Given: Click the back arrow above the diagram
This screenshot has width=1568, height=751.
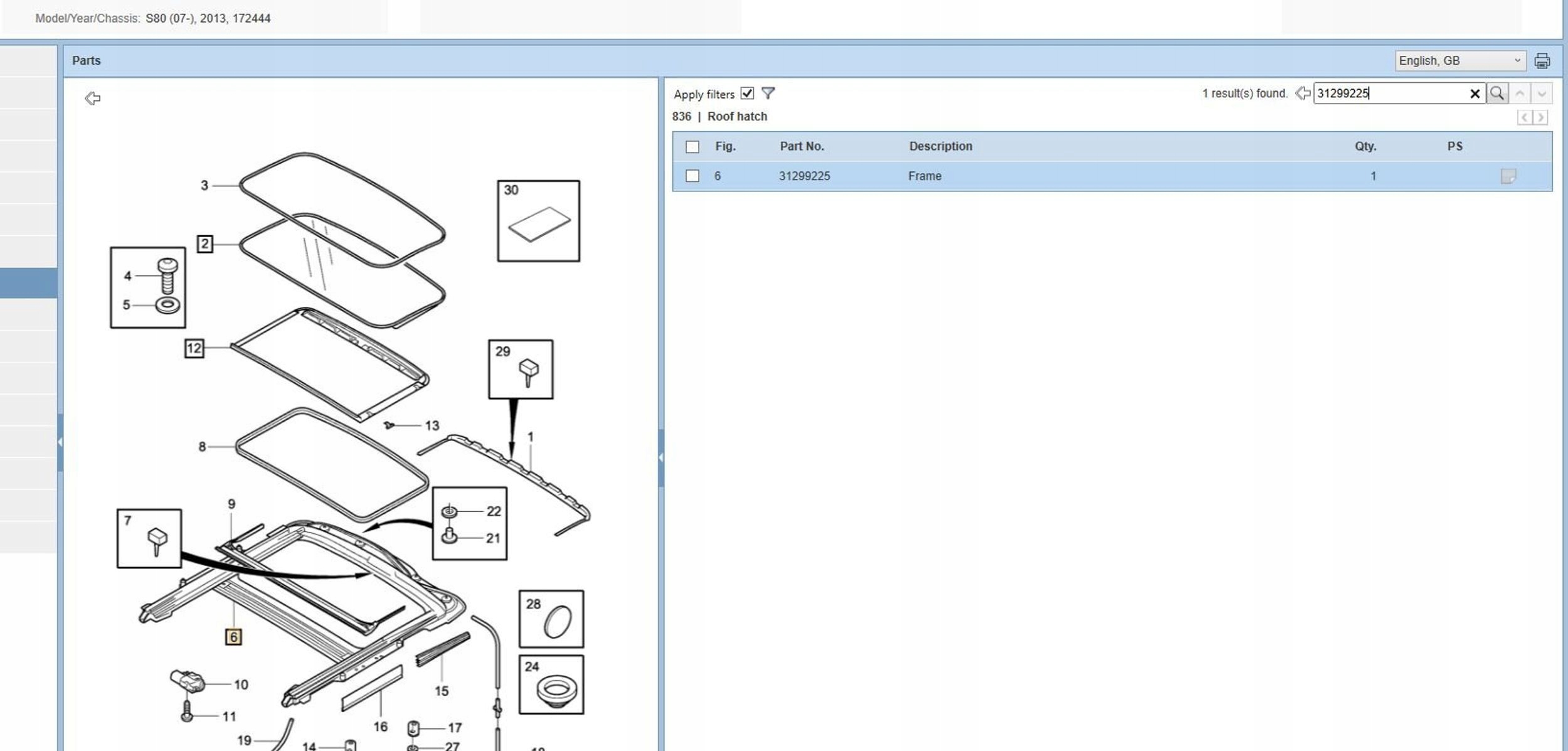Looking at the screenshot, I should point(92,99).
